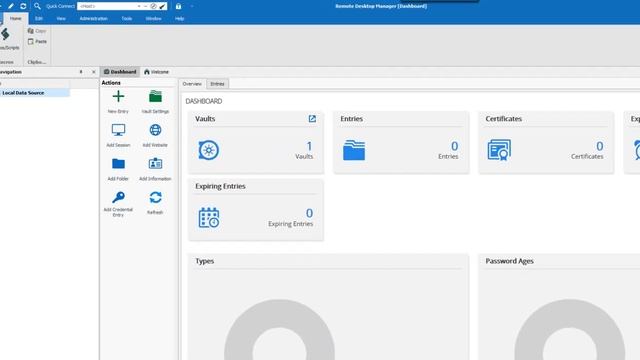Click the Vaults count value 1
Image resolution: width=640 pixels, height=360 pixels.
[x=309, y=146]
